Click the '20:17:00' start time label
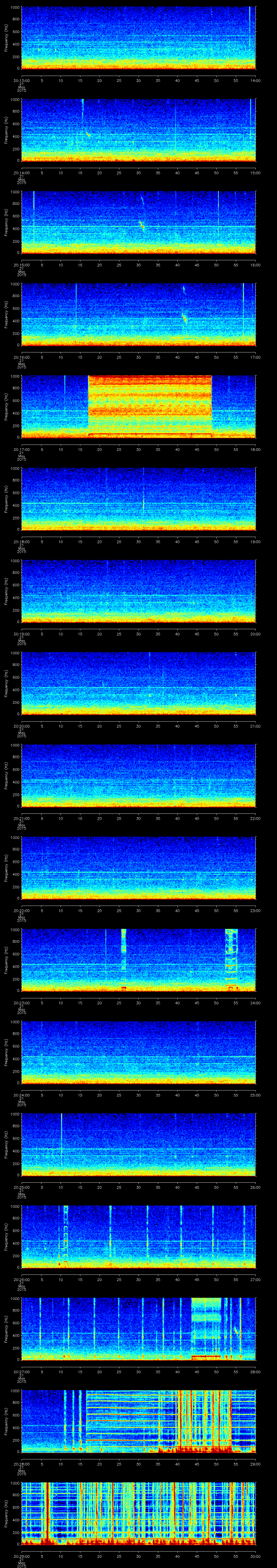 click(x=21, y=449)
